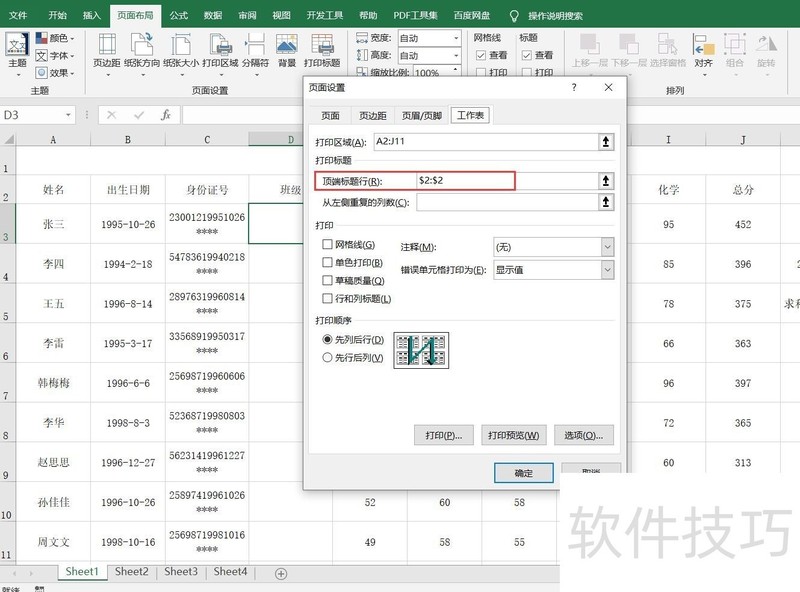Open the Formulas (公式) ribbon tab
Image resolution: width=800 pixels, height=592 pixels.
[179, 15]
